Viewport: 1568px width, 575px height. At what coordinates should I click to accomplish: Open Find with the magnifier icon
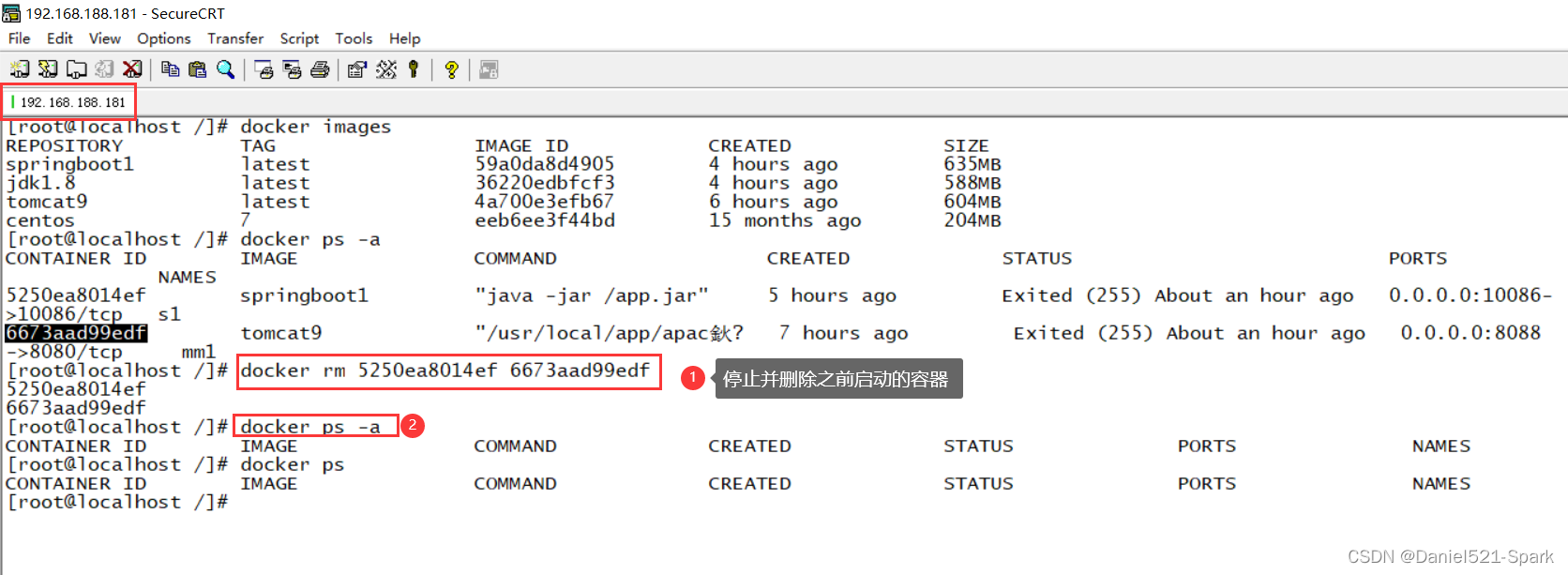click(225, 69)
